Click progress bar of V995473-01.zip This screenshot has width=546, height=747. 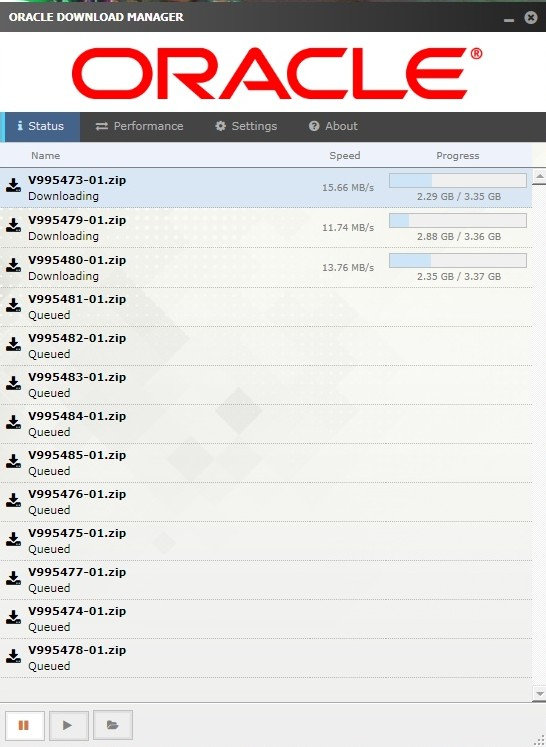[458, 181]
